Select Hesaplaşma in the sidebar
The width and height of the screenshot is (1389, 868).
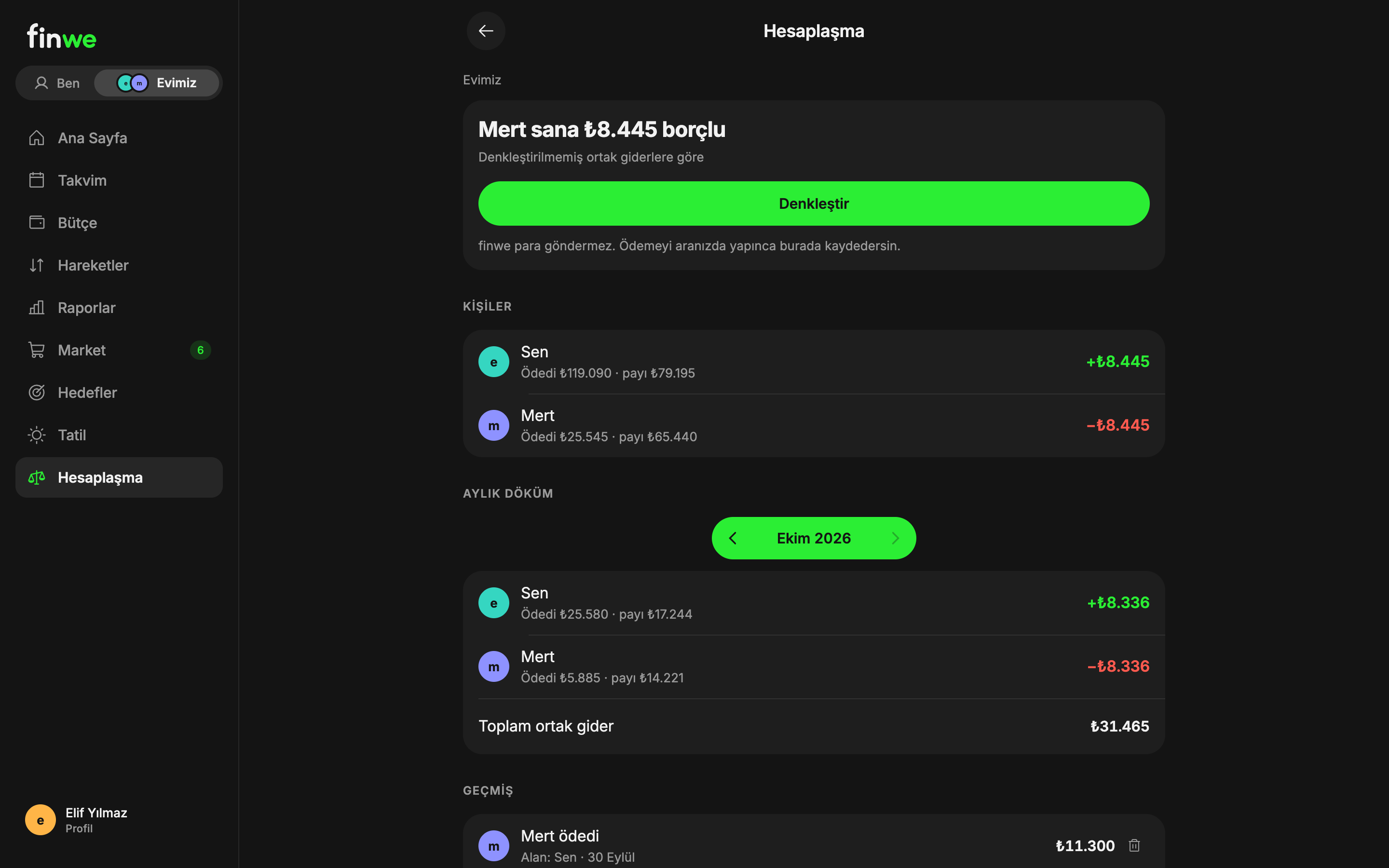[x=119, y=477]
